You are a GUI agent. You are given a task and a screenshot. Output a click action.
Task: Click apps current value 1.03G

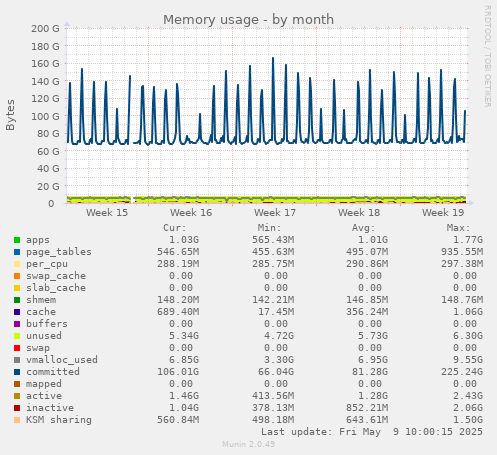point(184,240)
